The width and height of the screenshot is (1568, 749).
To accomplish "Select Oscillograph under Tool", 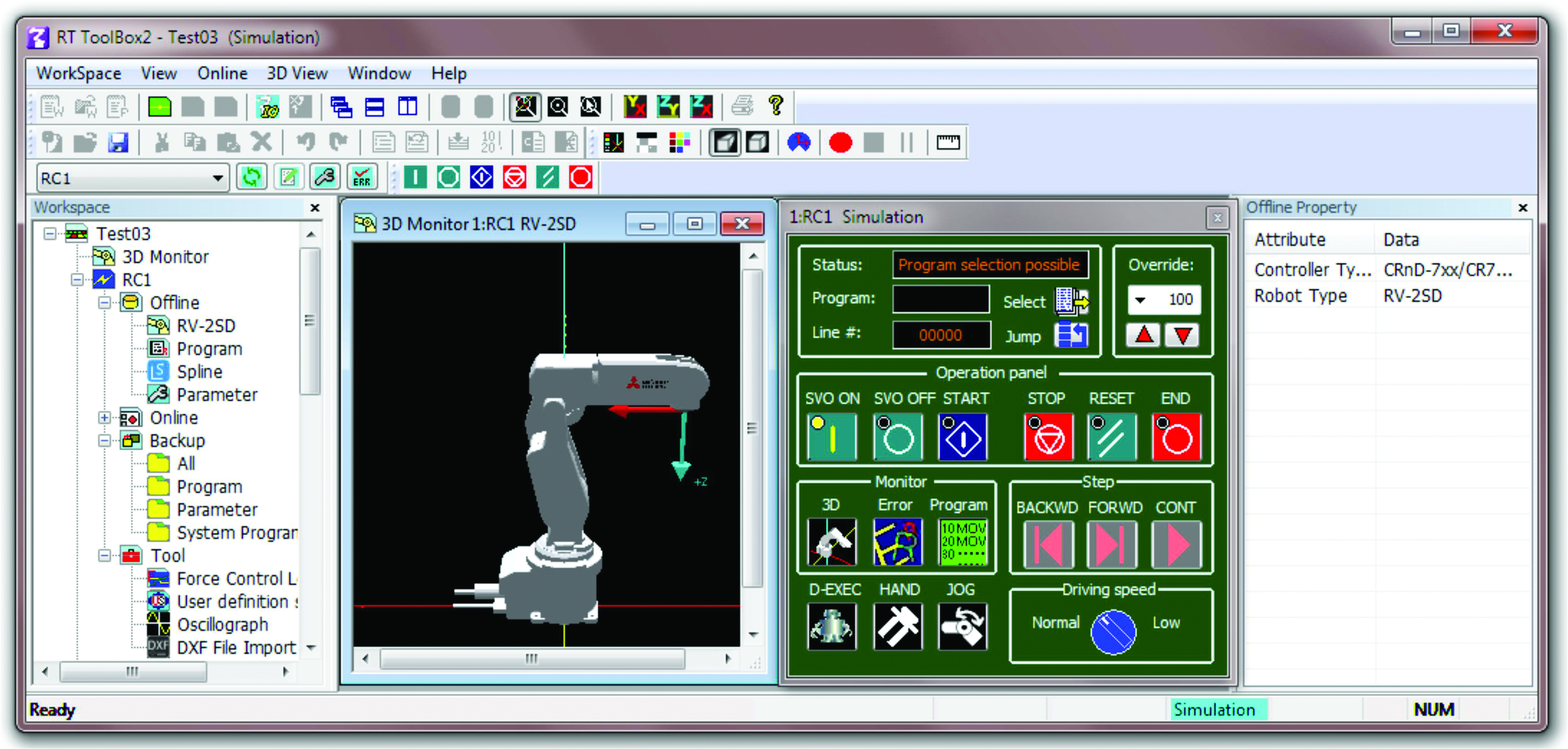I will (222, 624).
